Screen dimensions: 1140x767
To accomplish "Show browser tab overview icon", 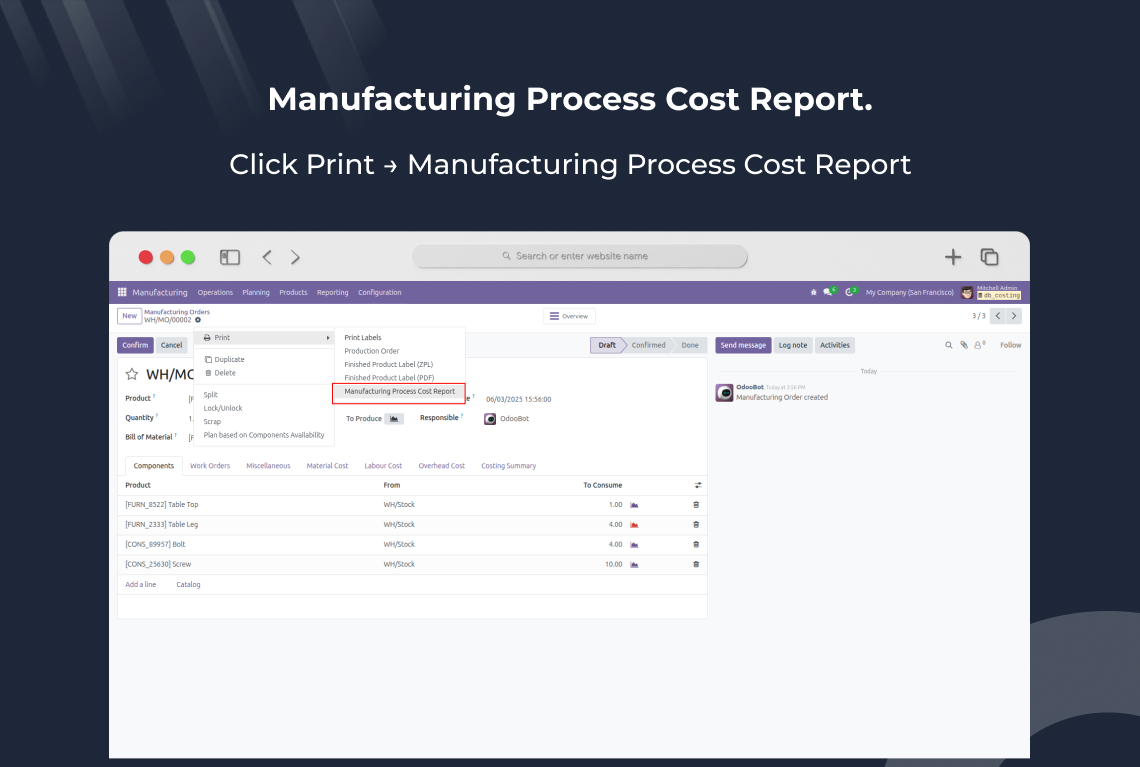I will (x=989, y=257).
